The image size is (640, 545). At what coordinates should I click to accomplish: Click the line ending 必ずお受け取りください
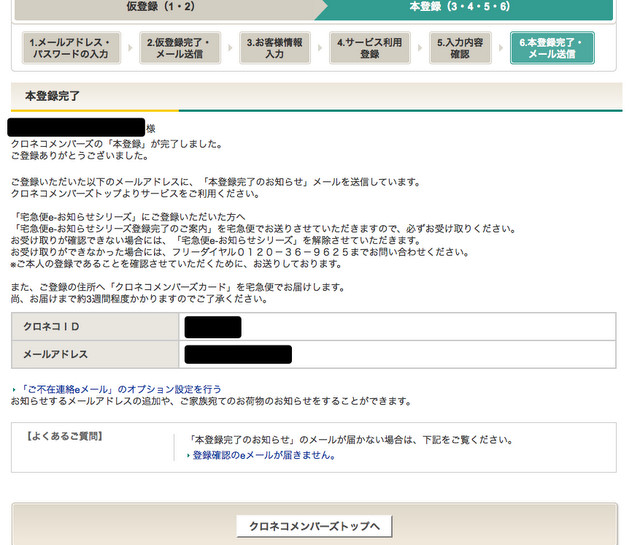[x=263, y=228]
